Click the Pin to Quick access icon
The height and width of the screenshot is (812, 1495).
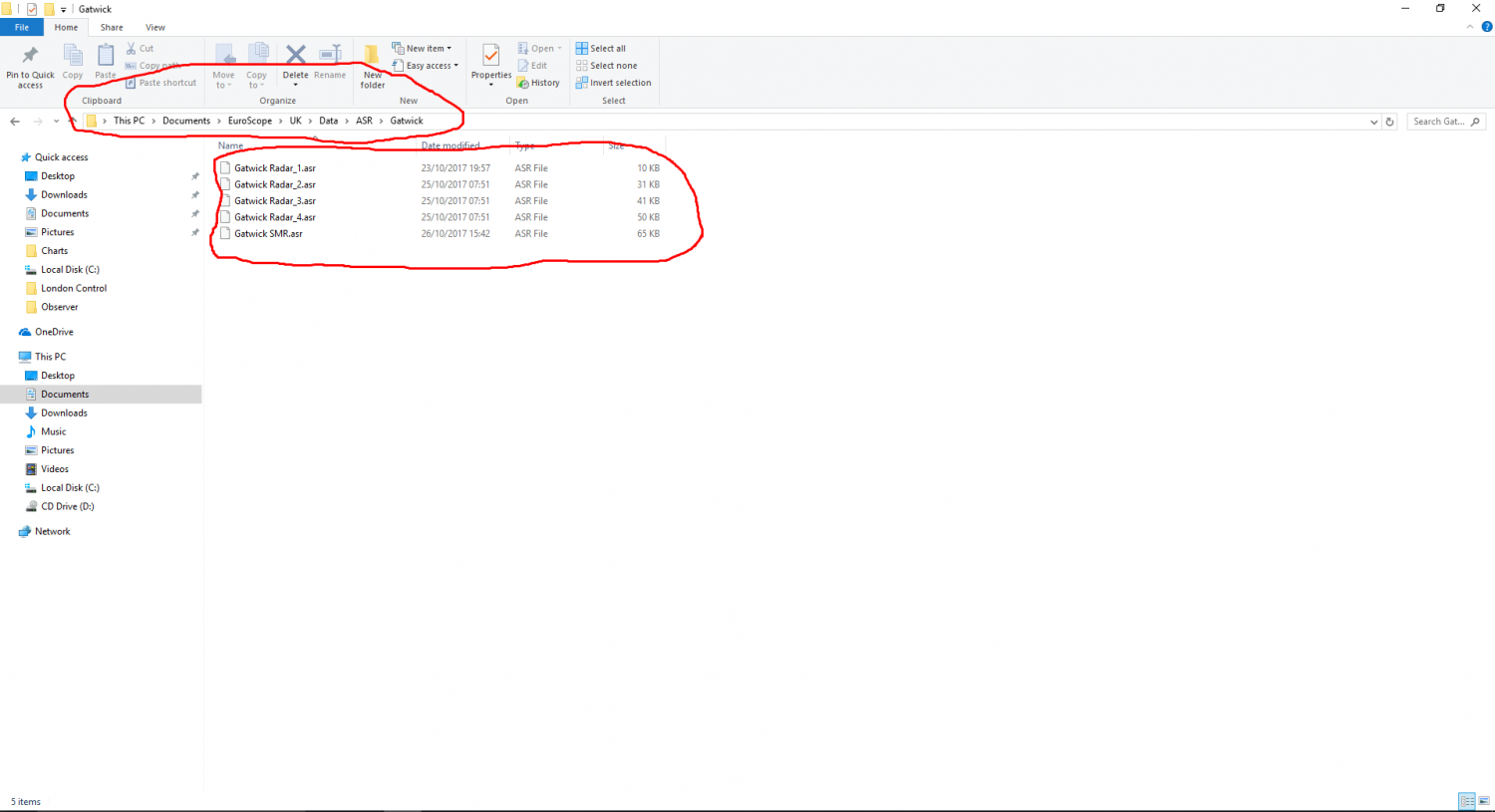pos(30,56)
